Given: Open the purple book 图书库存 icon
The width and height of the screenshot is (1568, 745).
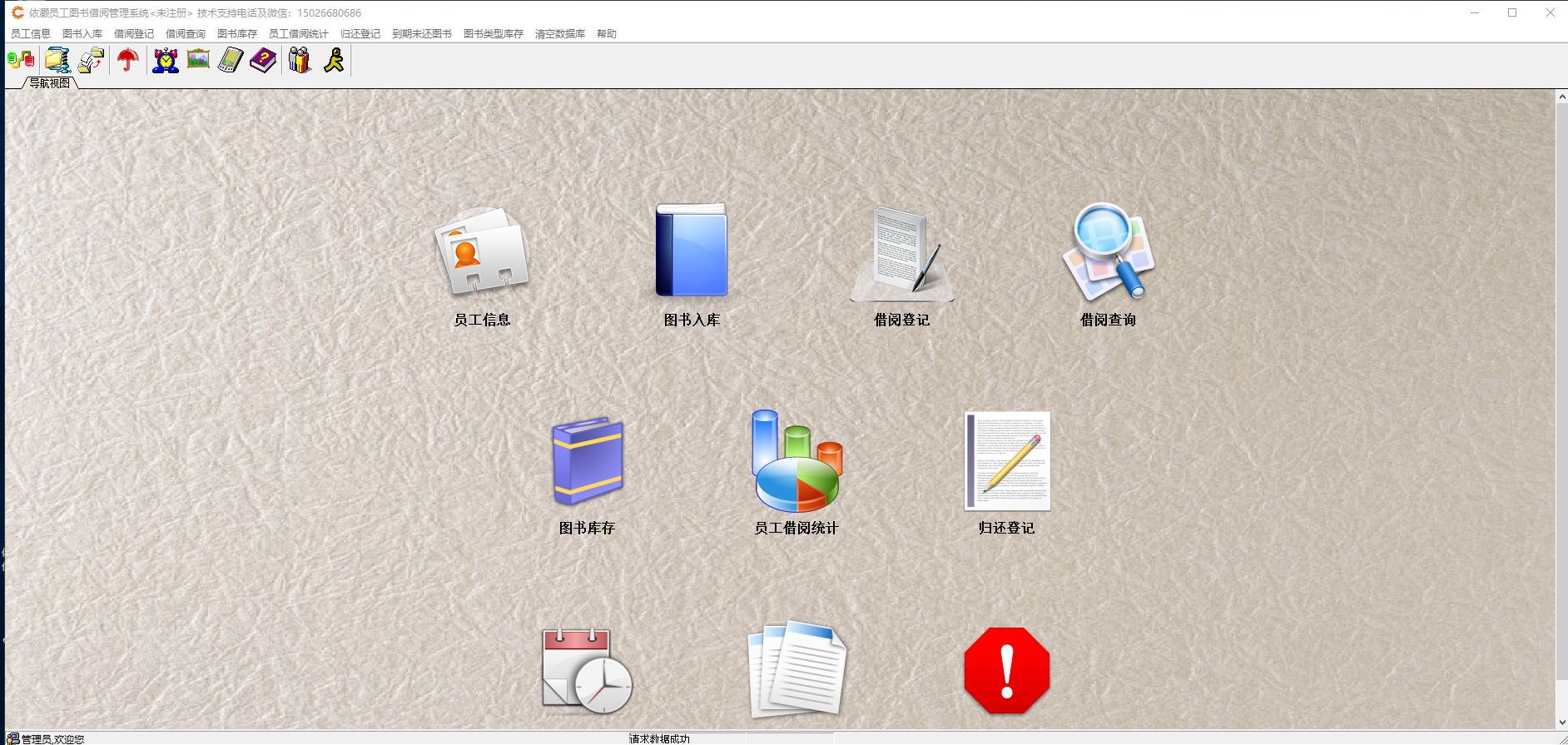Looking at the screenshot, I should [588, 461].
